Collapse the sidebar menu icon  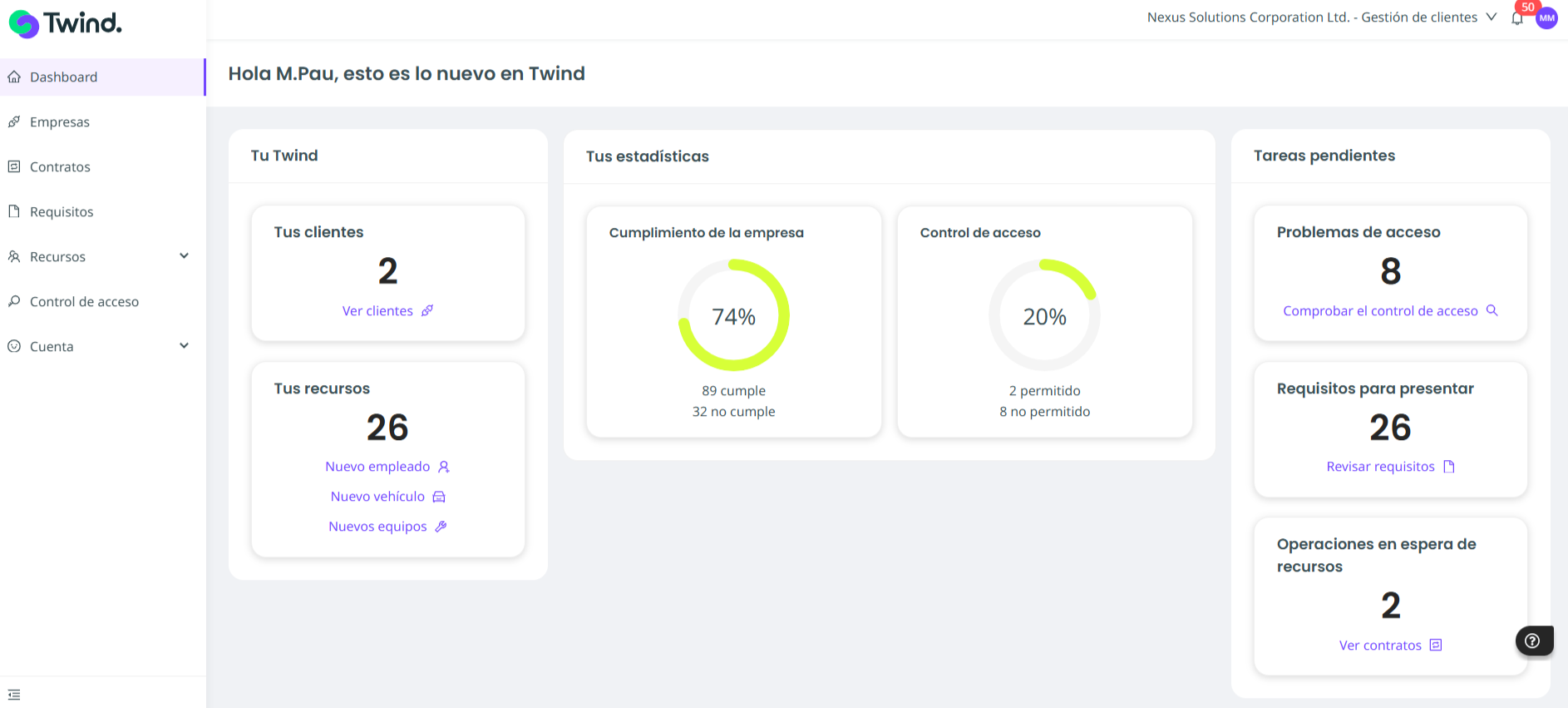(14, 695)
